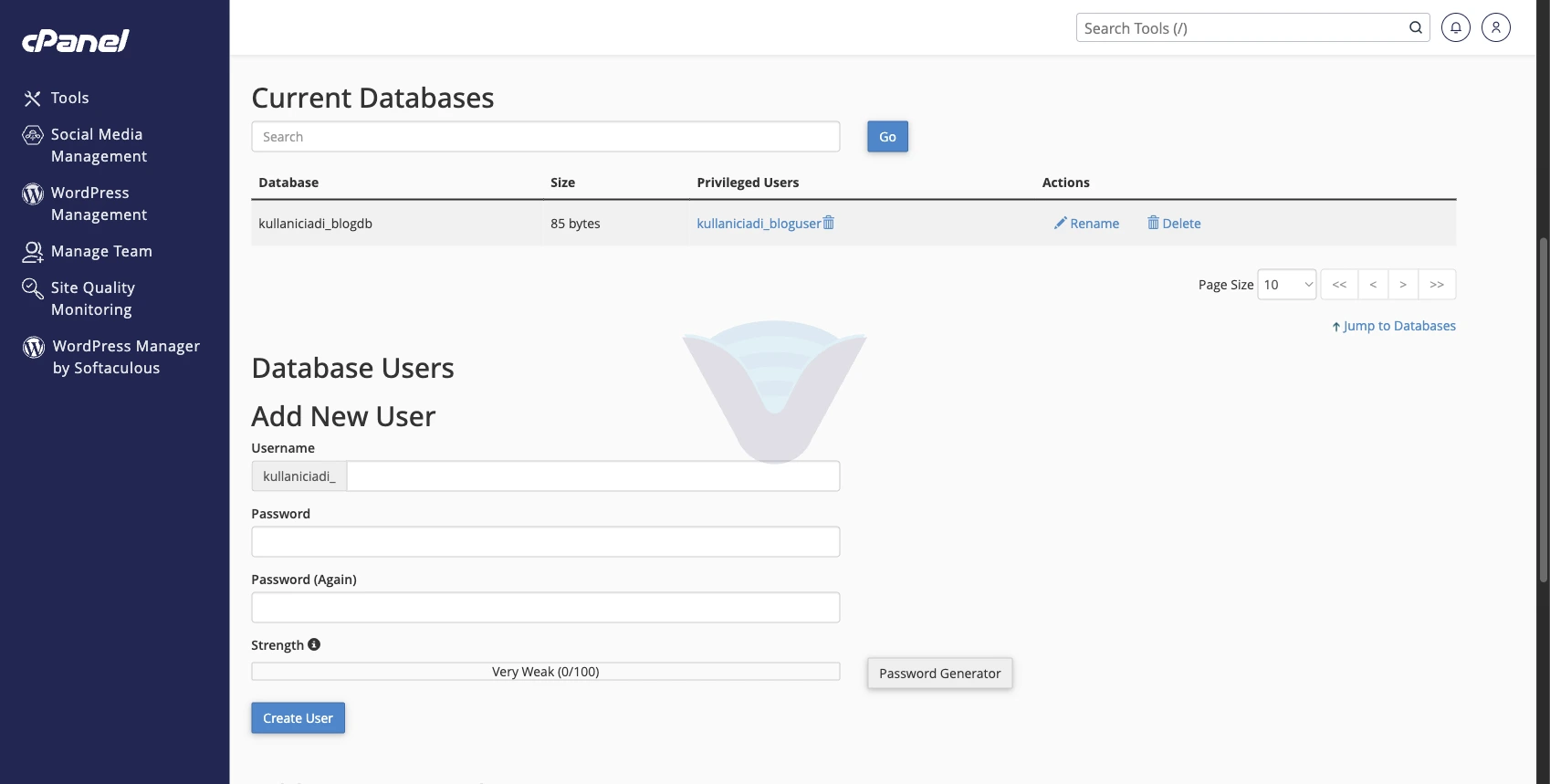Click the Database column header
Image resolution: width=1550 pixels, height=784 pixels.
point(288,183)
